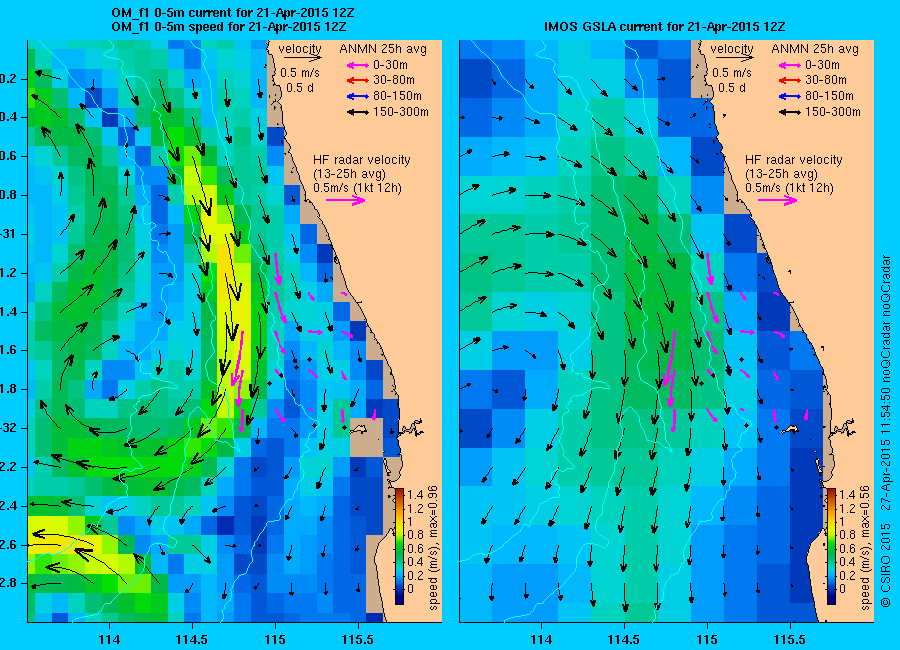This screenshot has height=650, width=900.
Task: Click 'speed (m/s), max=0.56' color bar label
Action: (866, 547)
